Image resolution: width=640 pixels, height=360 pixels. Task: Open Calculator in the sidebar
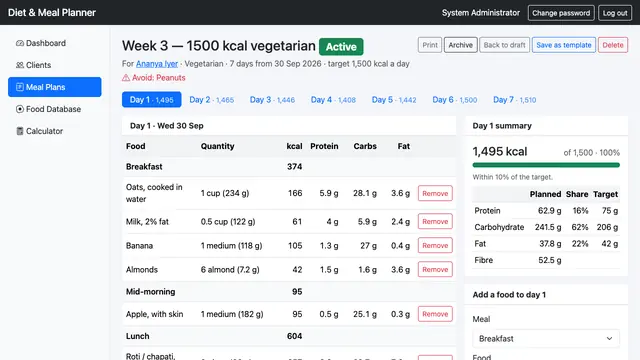click(x=55, y=131)
